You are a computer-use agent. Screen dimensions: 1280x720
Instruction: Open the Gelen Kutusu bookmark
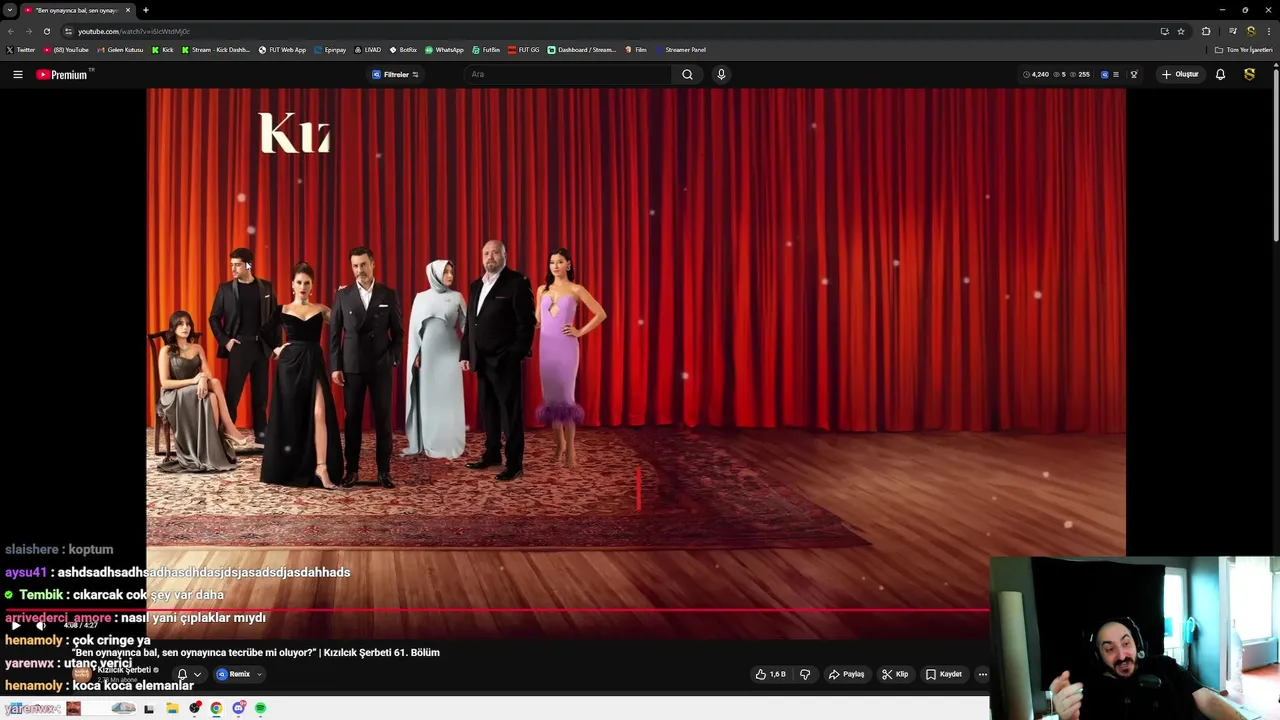(x=120, y=50)
